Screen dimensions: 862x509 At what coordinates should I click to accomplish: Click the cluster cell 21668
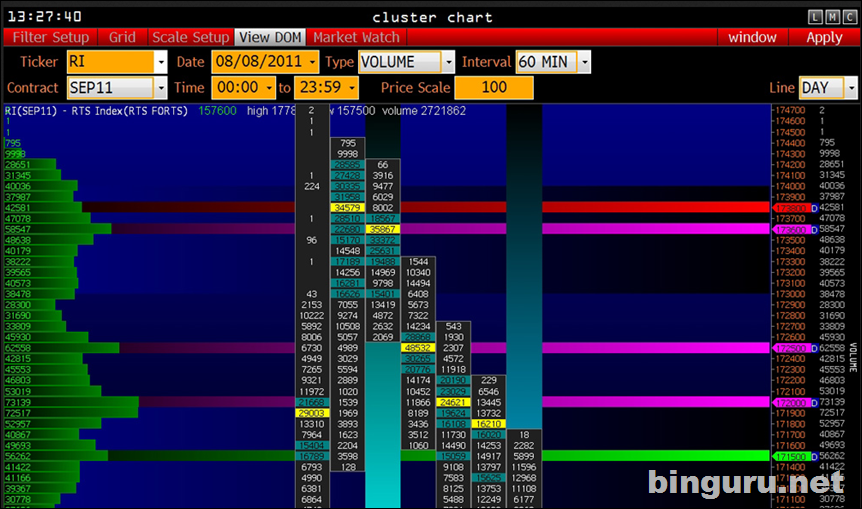click(x=312, y=402)
